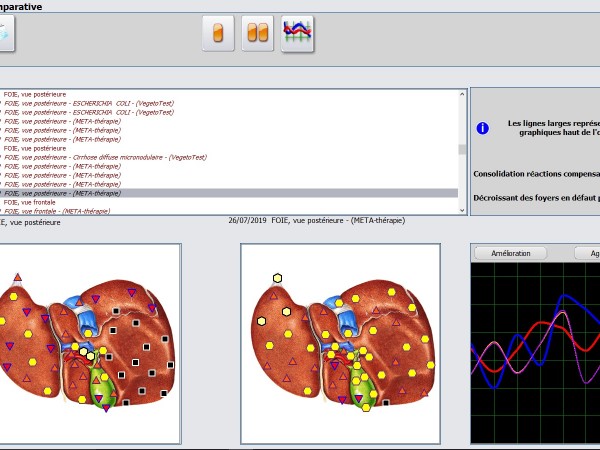Click the partially visible blue icon at far left of toolbar
Image resolution: width=600 pixels, height=450 pixels.
(x=5, y=33)
